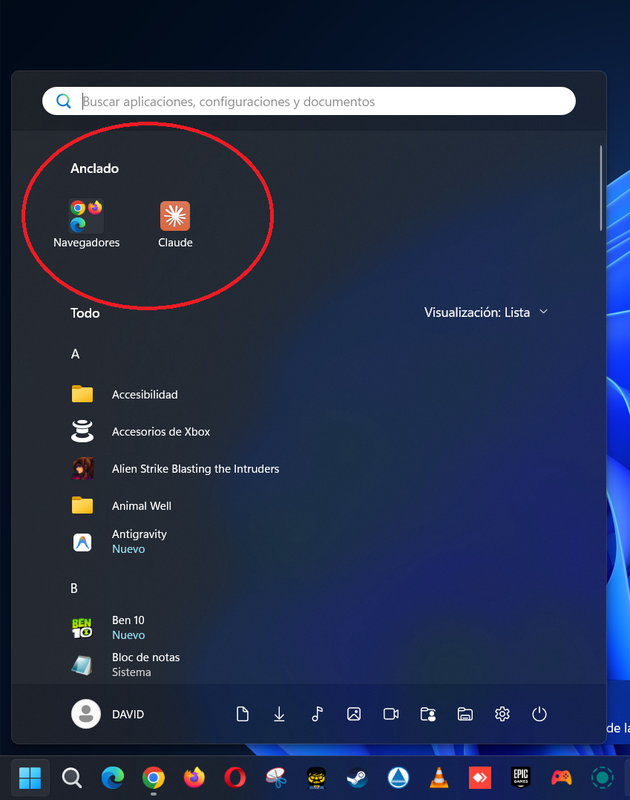Screen dimensions: 630x800
Task: Open Settings gear in Start footer
Action: click(502, 714)
